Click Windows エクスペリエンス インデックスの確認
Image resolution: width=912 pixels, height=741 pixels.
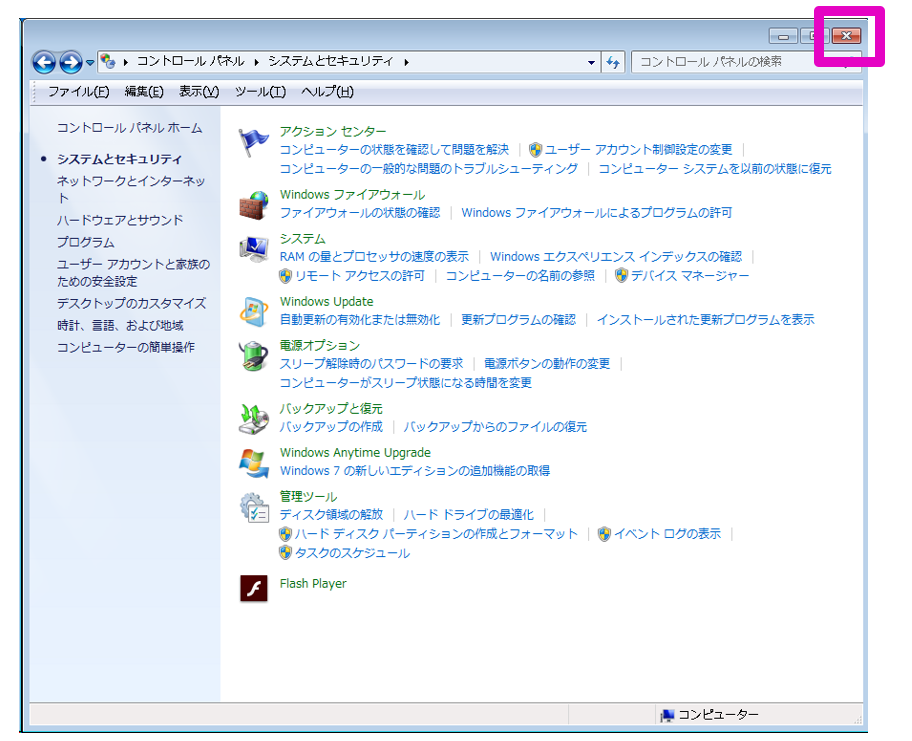click(616, 256)
